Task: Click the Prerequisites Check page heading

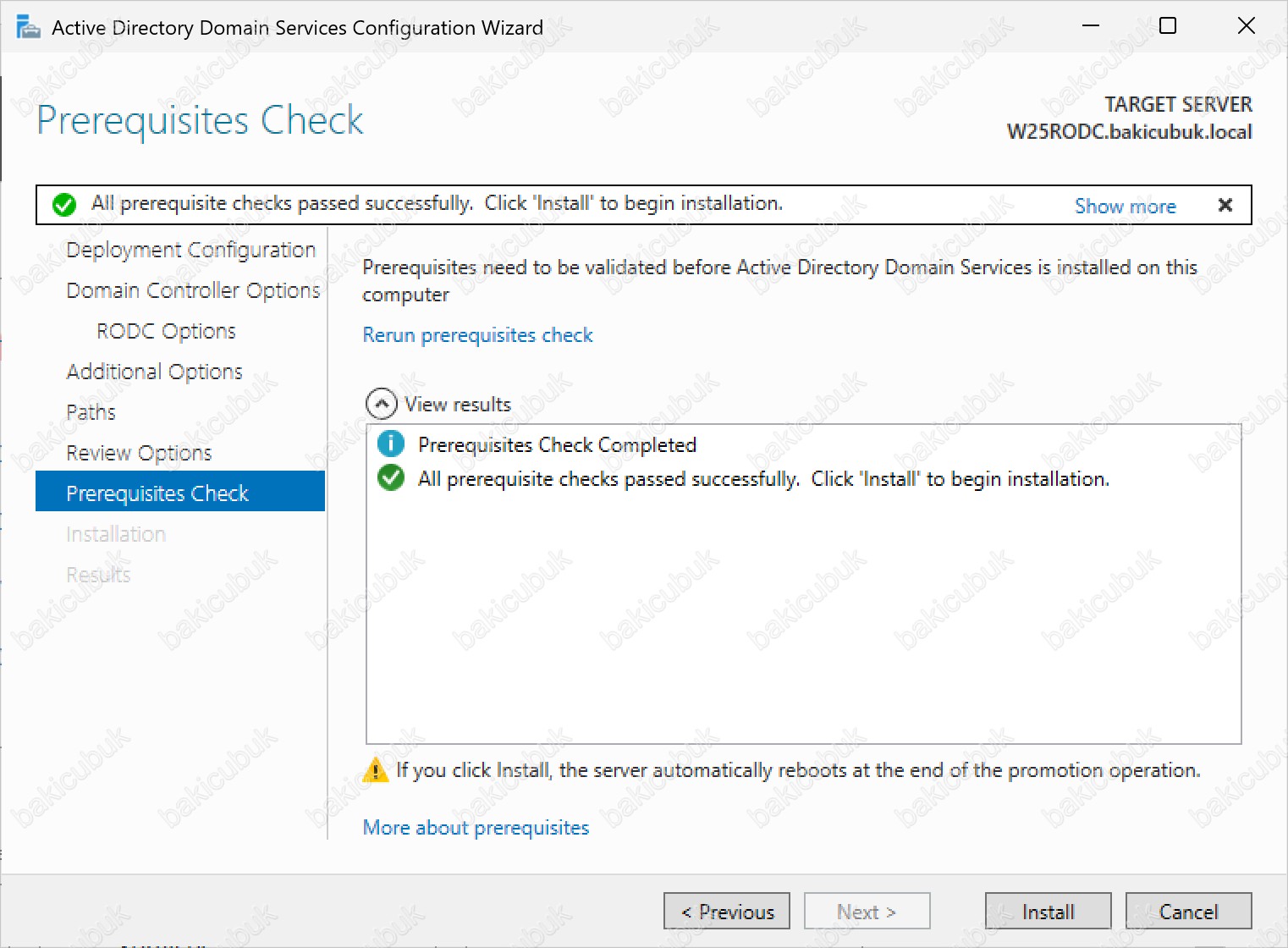Action: click(x=201, y=120)
